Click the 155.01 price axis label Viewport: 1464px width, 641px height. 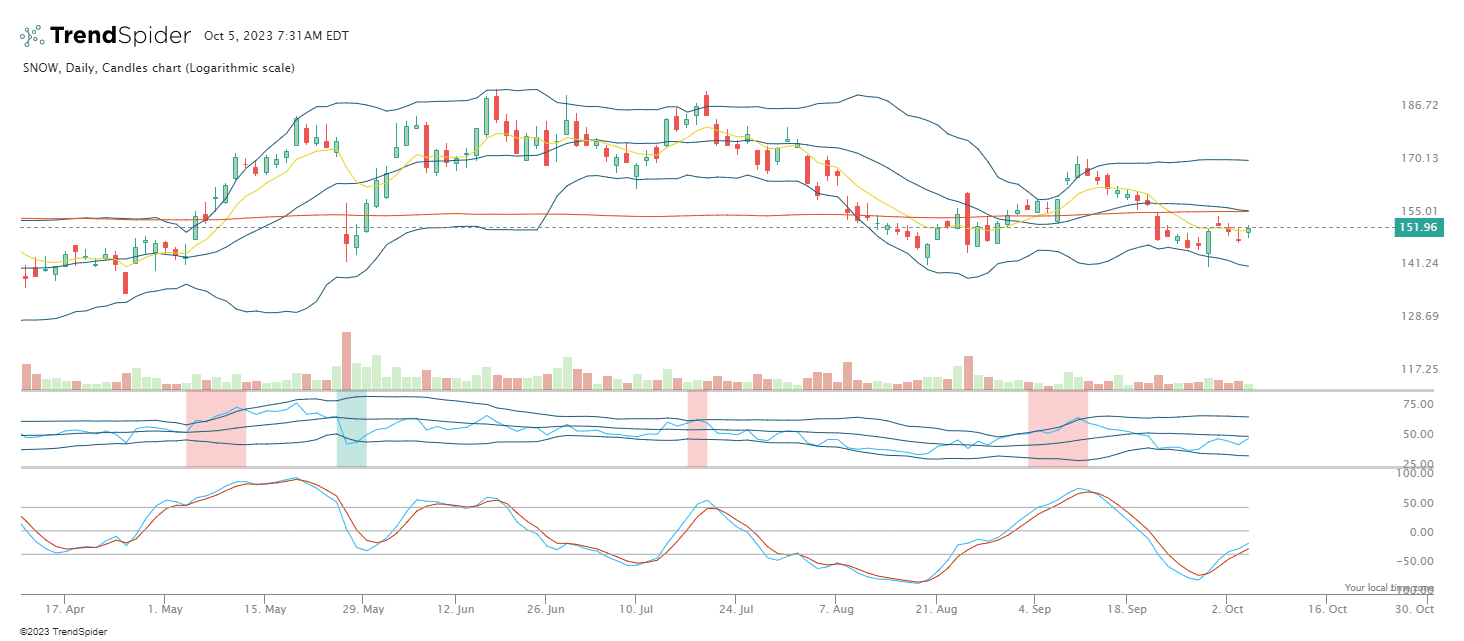1418,211
